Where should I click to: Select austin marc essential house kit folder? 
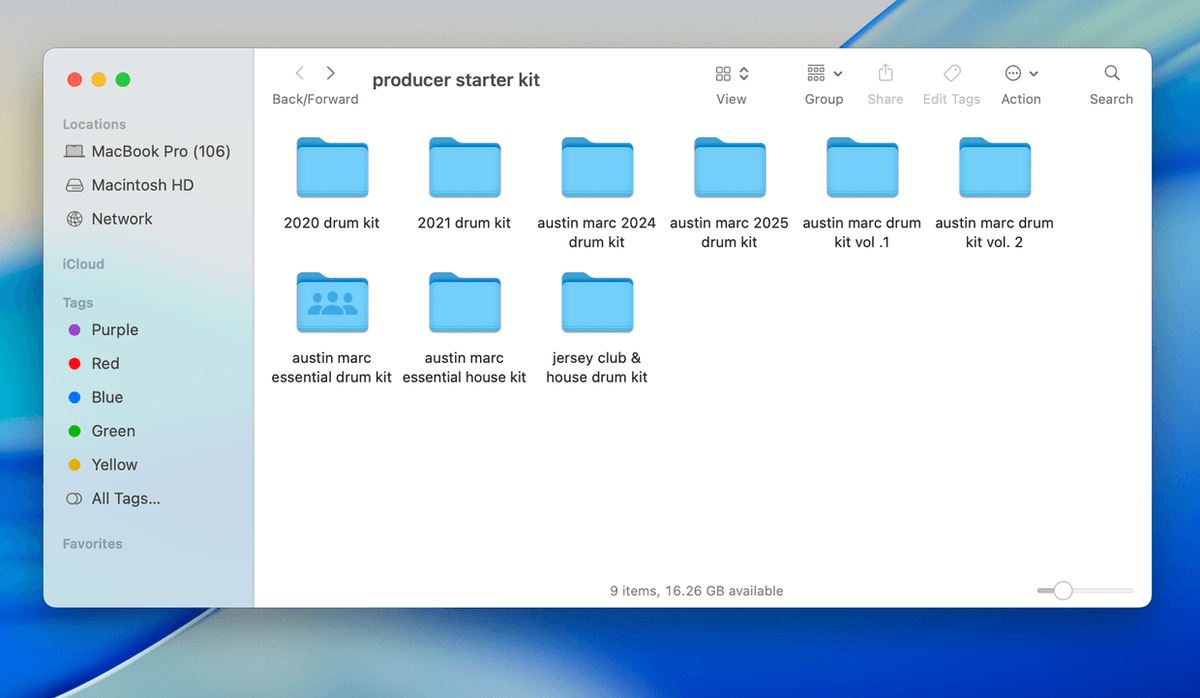pyautogui.click(x=464, y=303)
